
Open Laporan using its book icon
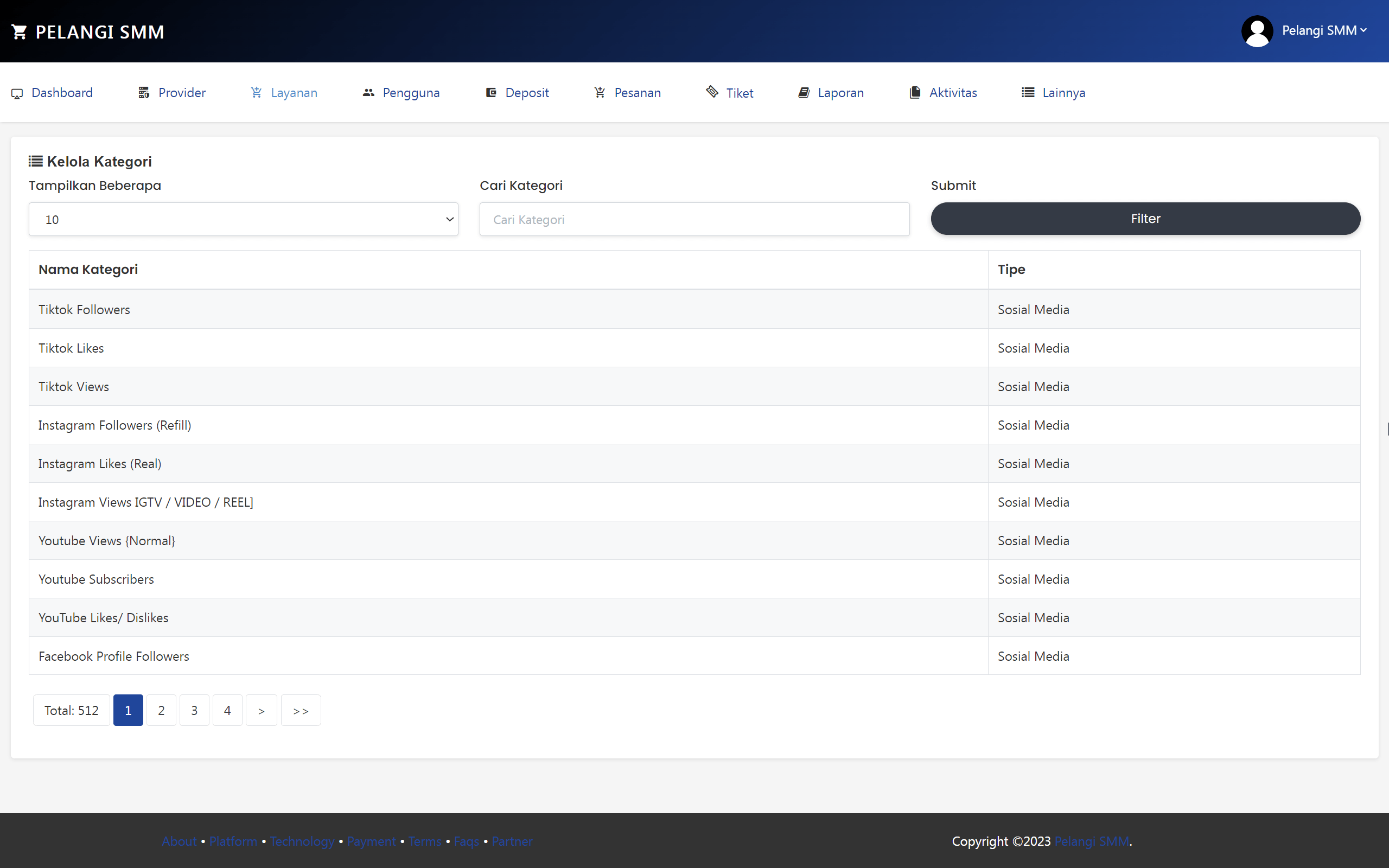click(x=804, y=92)
